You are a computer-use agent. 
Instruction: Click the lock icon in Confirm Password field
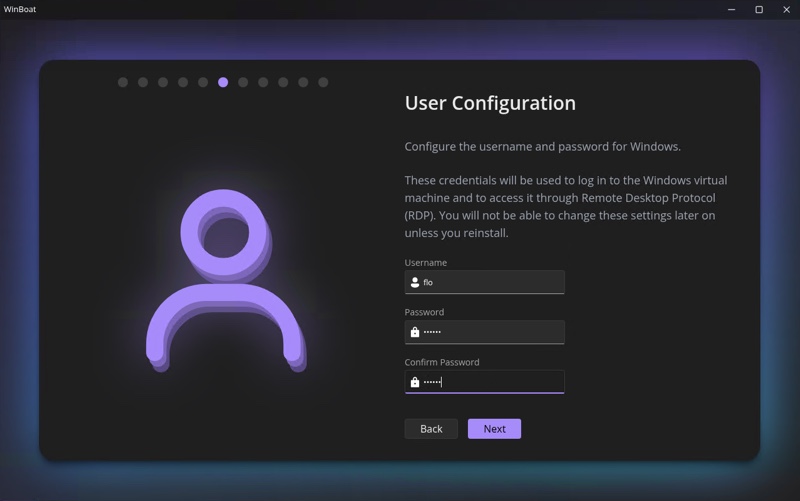[415, 382]
